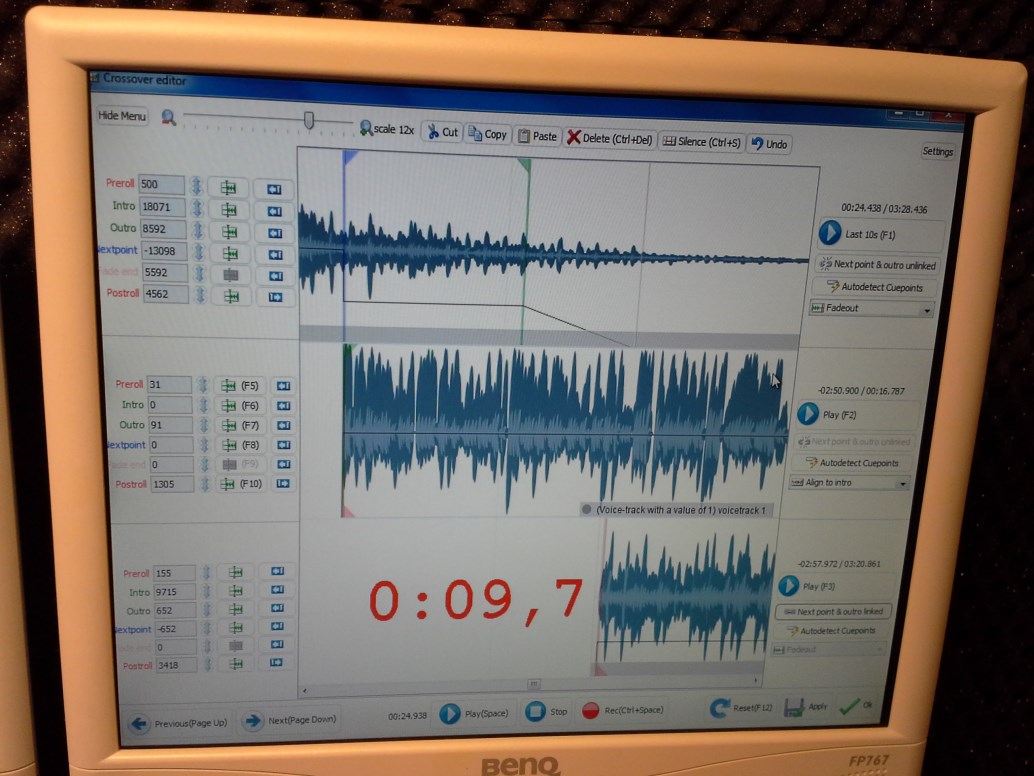Play the first track's Last 10s (F1)
The height and width of the screenshot is (776, 1034).
pos(880,233)
